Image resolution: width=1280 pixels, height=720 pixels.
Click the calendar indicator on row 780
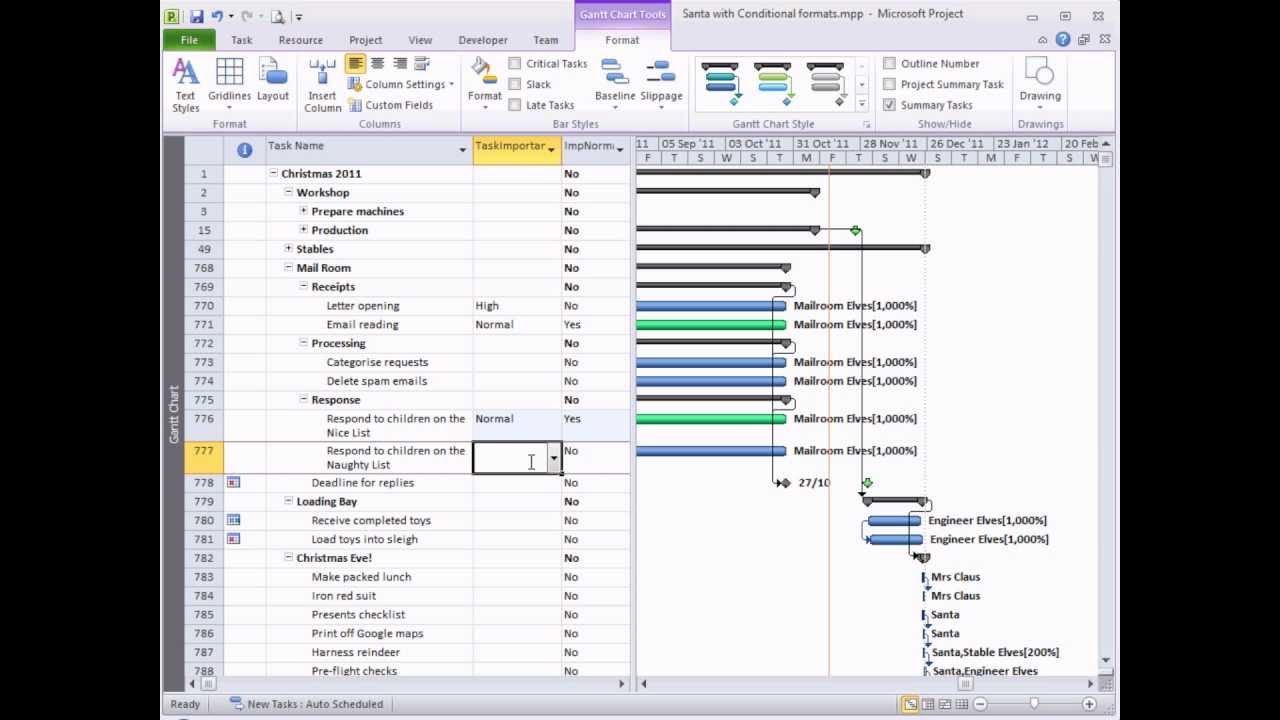[x=233, y=520]
